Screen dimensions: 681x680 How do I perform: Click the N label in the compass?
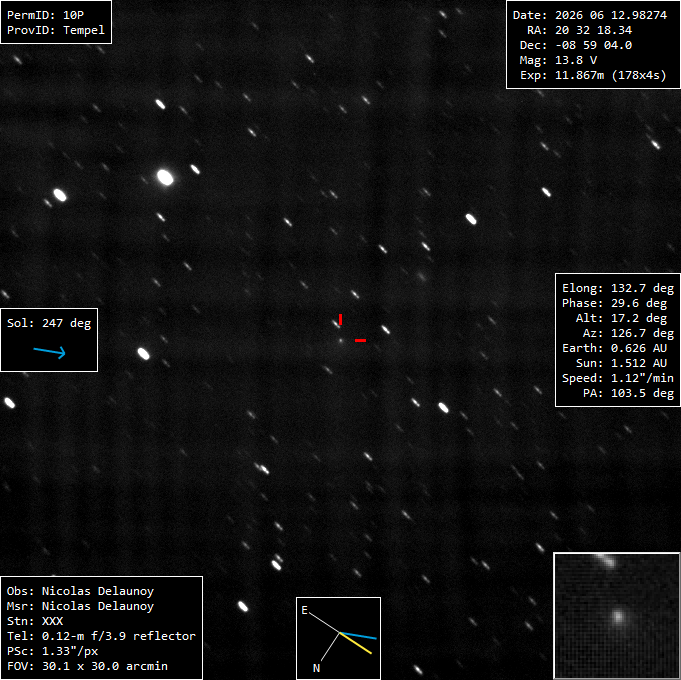pyautogui.click(x=317, y=668)
